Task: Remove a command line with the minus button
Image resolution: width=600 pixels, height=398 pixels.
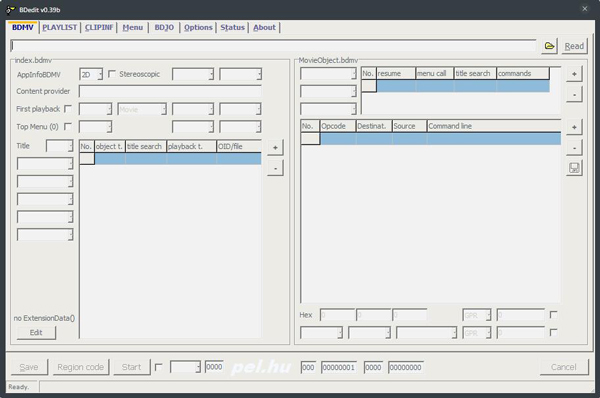Action: [x=574, y=147]
